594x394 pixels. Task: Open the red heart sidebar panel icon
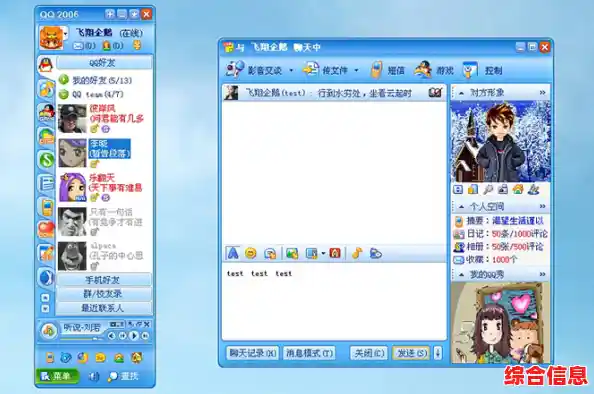47,230
